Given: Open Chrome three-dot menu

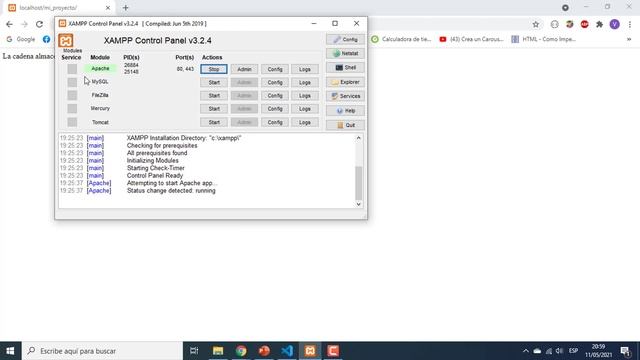Looking at the screenshot, I should pyautogui.click(x=630, y=24).
